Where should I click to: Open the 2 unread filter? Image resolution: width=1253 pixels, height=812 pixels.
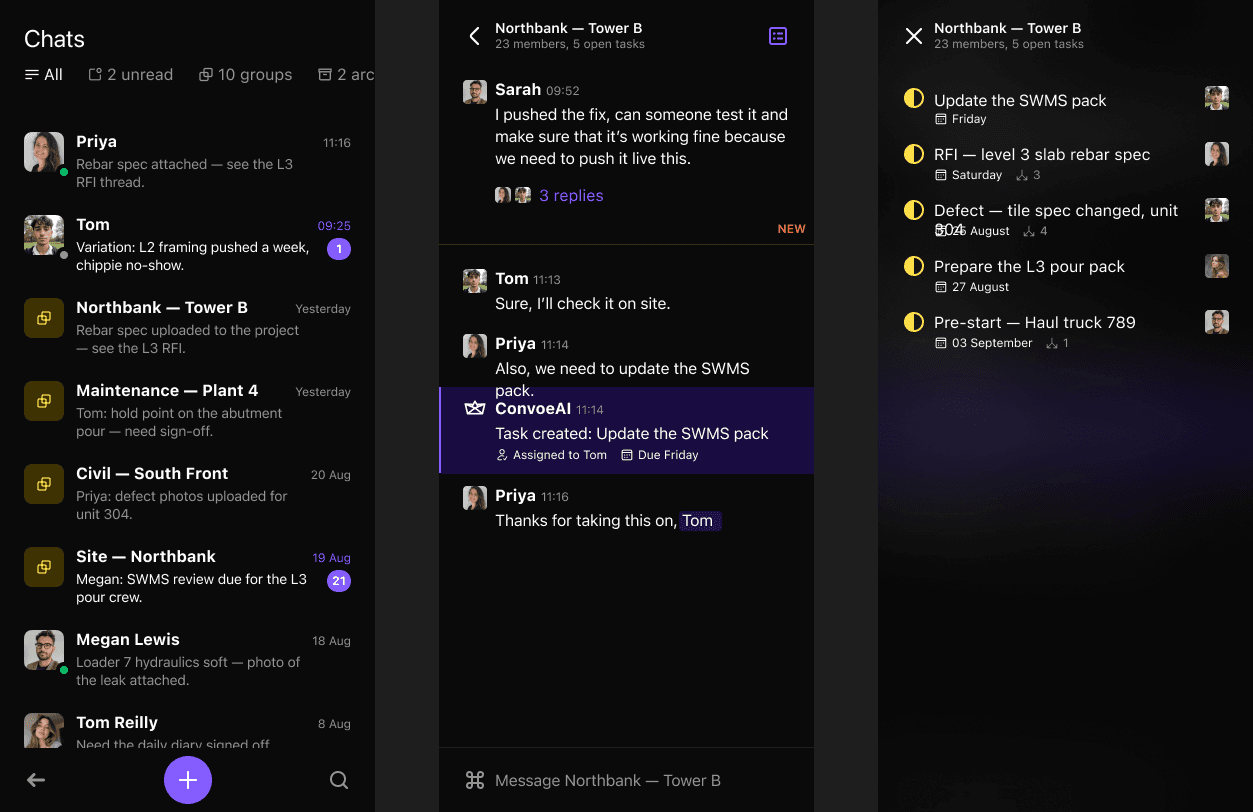(130, 75)
